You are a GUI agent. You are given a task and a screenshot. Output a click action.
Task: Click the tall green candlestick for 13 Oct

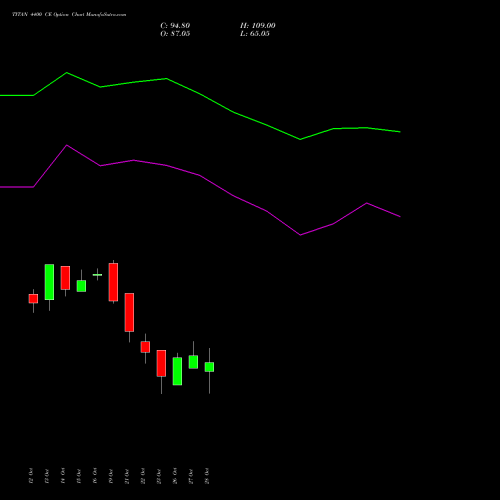[49, 282]
